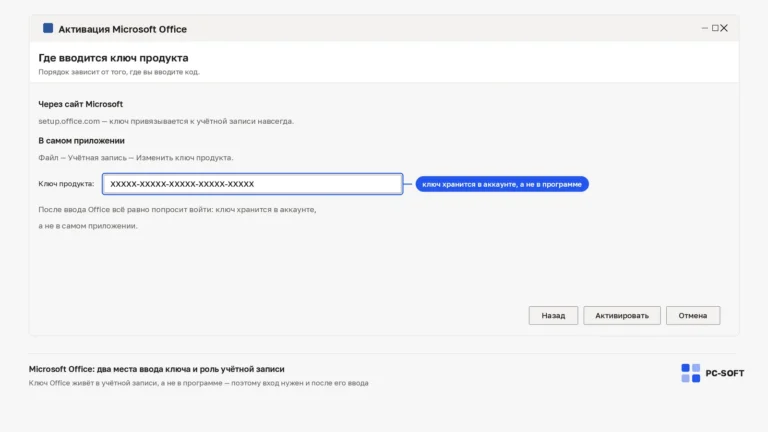Click the Активировать button
768x432 pixels.
tap(622, 315)
